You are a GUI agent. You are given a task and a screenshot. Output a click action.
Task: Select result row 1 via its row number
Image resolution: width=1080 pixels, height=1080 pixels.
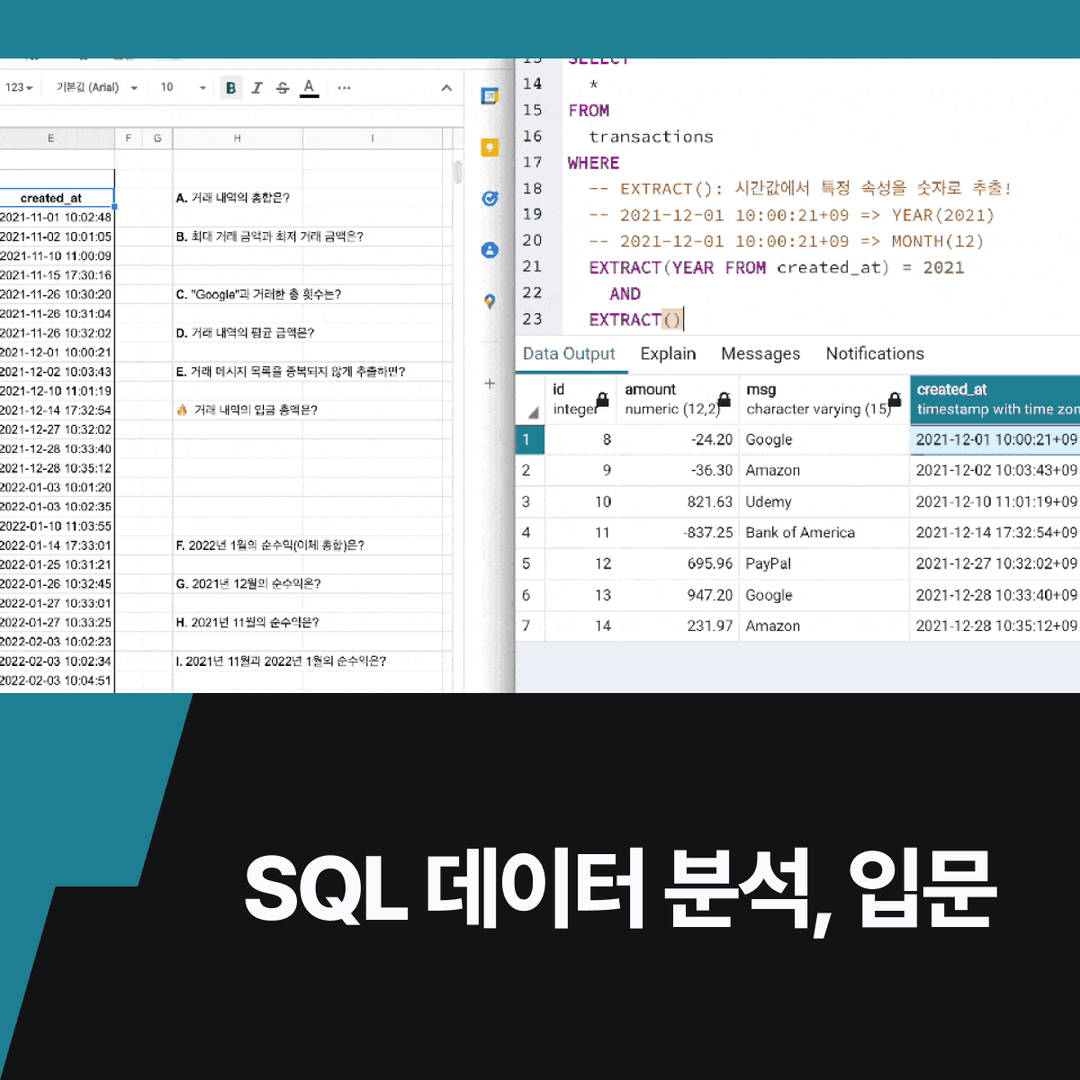point(530,439)
